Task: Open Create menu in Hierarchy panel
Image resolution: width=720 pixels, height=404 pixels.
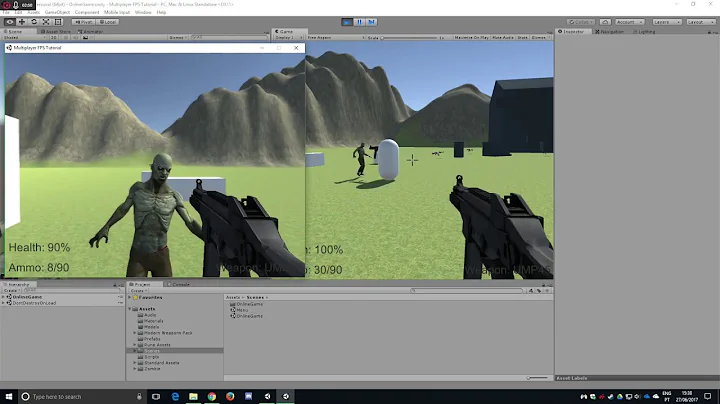Action: click(x=11, y=291)
